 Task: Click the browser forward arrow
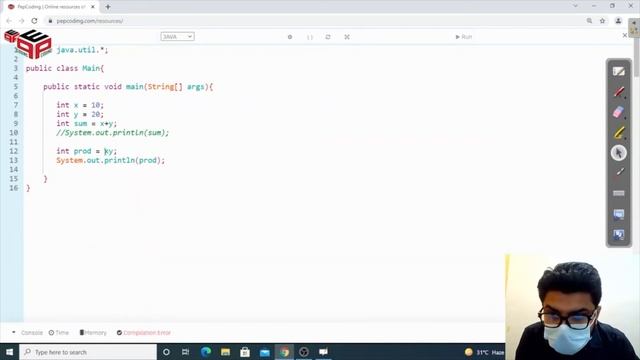click(x=22, y=21)
